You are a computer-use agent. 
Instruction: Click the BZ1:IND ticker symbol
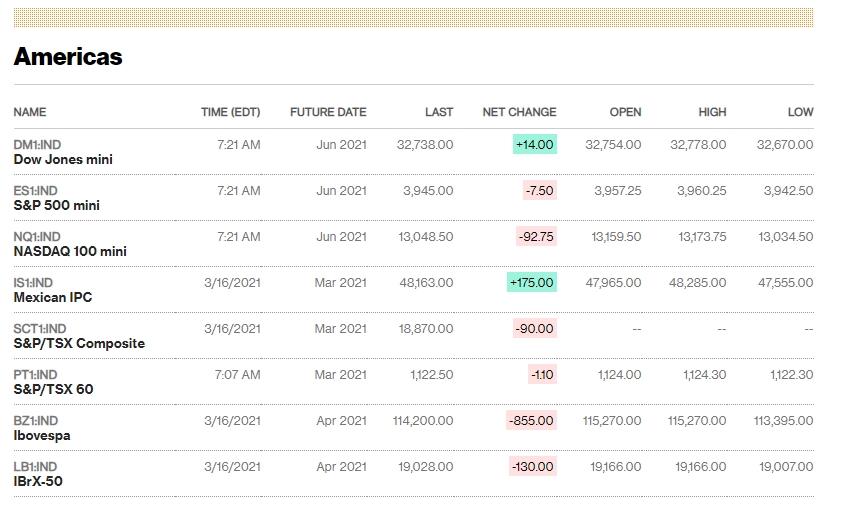coord(36,421)
